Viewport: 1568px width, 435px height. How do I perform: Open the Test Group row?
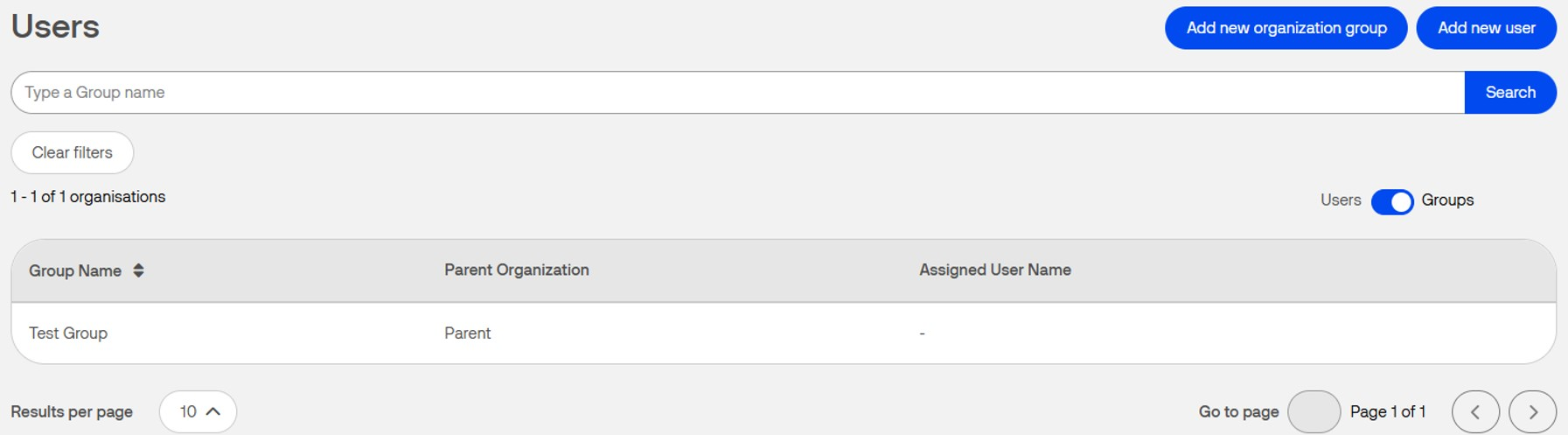click(784, 333)
